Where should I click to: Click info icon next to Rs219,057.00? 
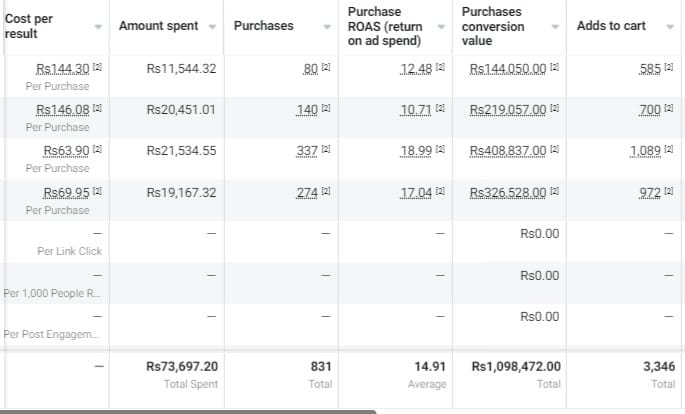point(555,109)
